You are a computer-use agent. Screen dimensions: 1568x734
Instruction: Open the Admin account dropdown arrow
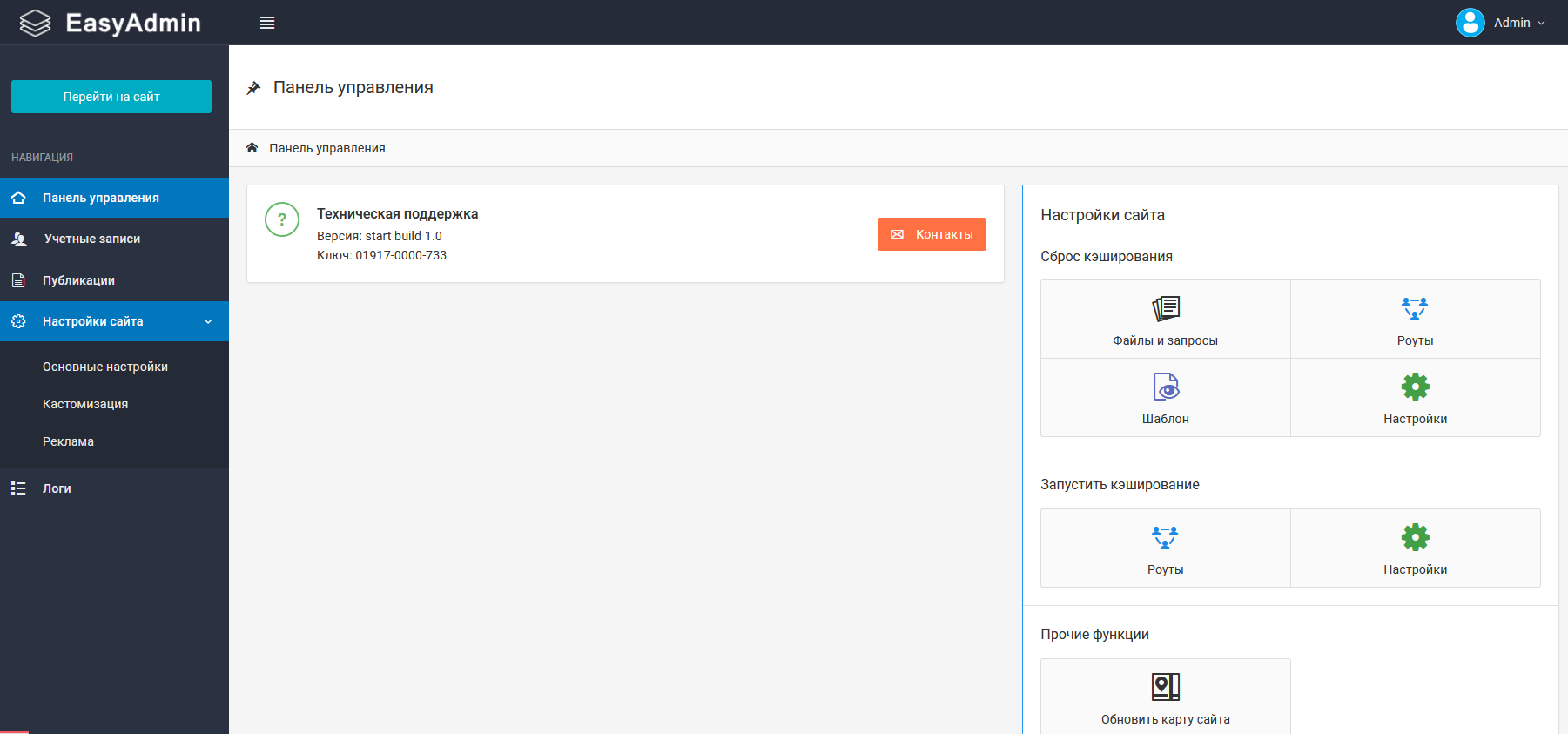[1541, 24]
